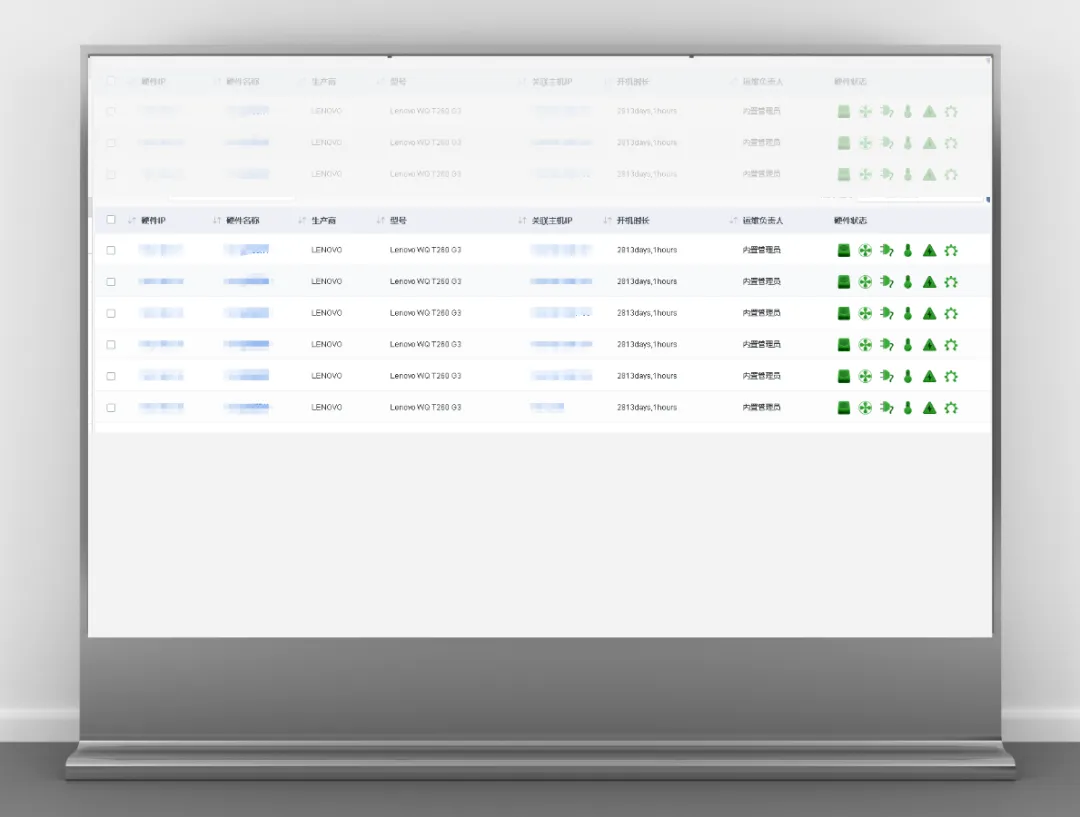Open hardware IP link in first row
Screen dimensions: 1080x817
[x=161, y=250]
